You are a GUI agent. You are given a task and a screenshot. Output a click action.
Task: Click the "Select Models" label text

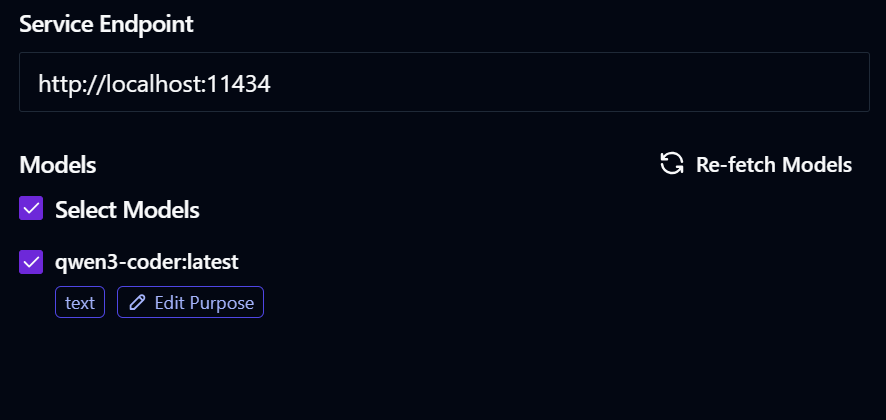127,210
